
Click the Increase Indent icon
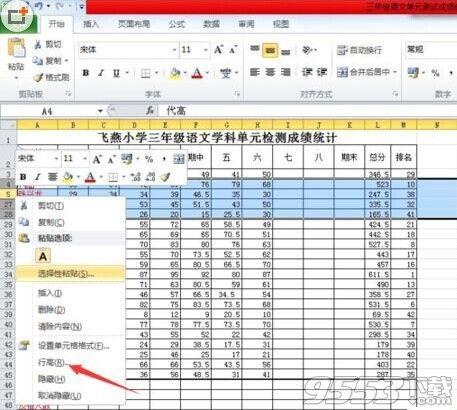pos(322,72)
